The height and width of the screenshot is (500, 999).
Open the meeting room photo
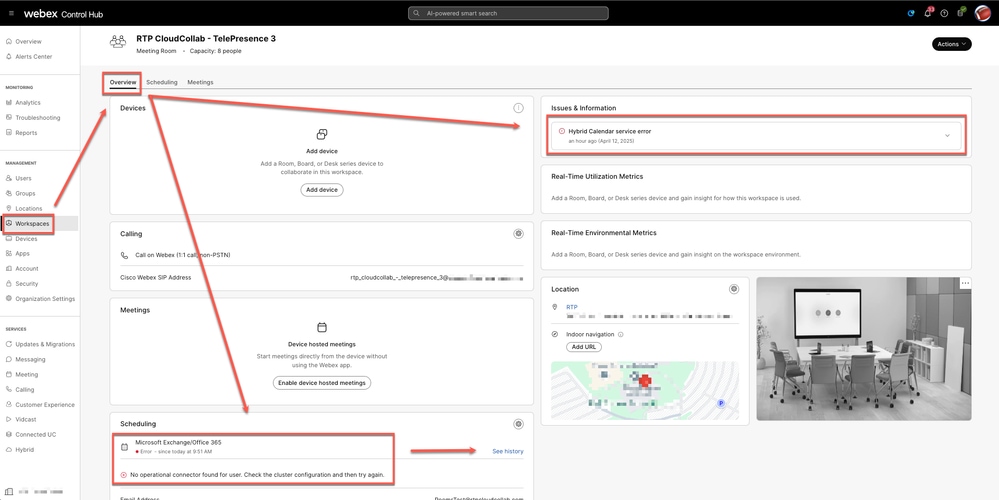(x=864, y=349)
